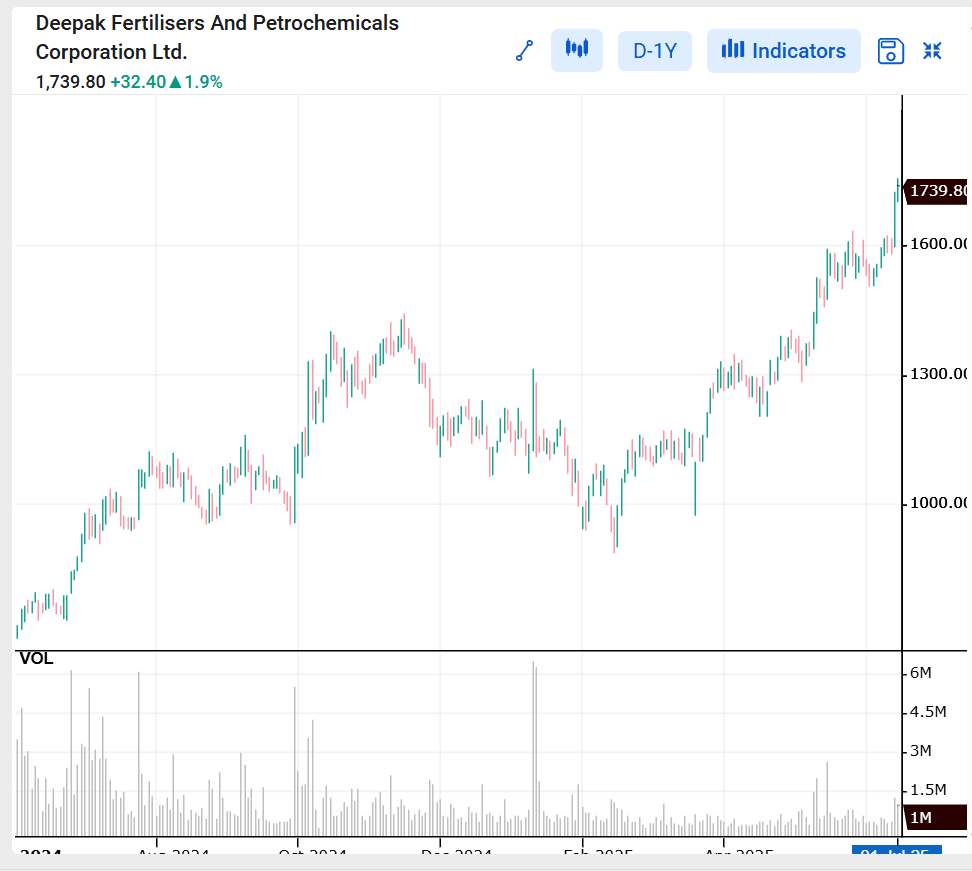Click the 1739.80 current price label
972x871 pixels.
coord(936,191)
